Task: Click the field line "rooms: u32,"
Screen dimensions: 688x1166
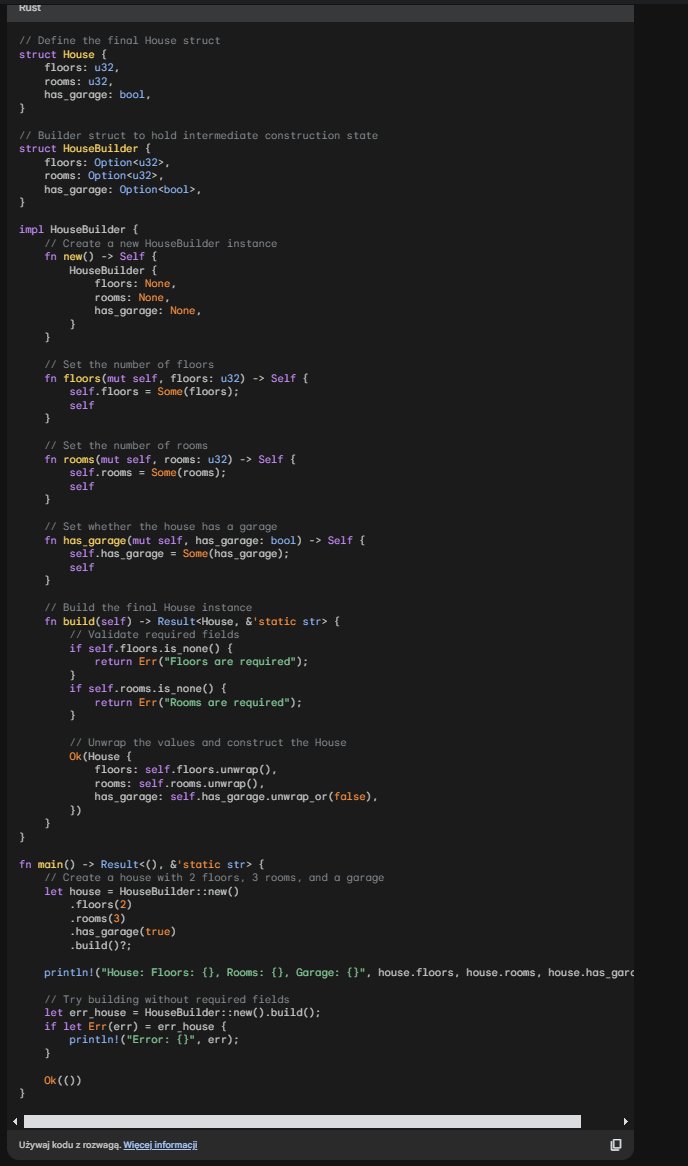Action: click(x=79, y=81)
